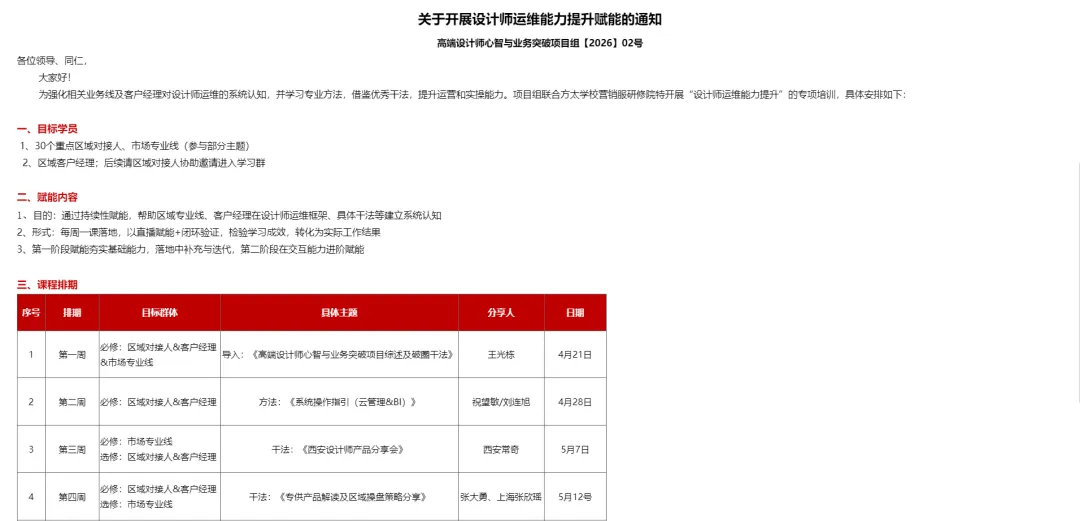This screenshot has width=1080, height=521.
Task: Click the topic '导入：《高端设计师心智与业务突破项目综述及破圈干法》'
Action: pos(339,354)
